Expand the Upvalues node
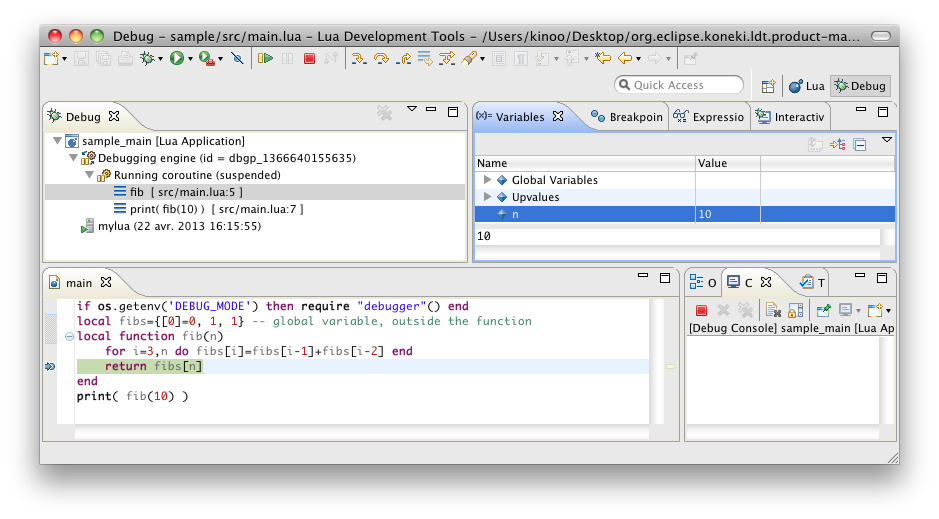The height and width of the screenshot is (519, 939). coord(487,196)
